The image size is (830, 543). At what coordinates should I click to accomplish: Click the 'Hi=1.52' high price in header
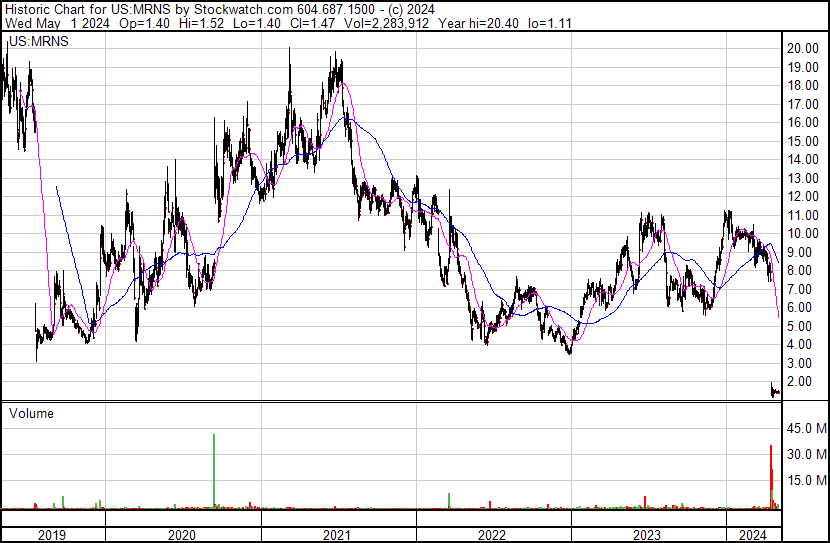tap(202, 23)
